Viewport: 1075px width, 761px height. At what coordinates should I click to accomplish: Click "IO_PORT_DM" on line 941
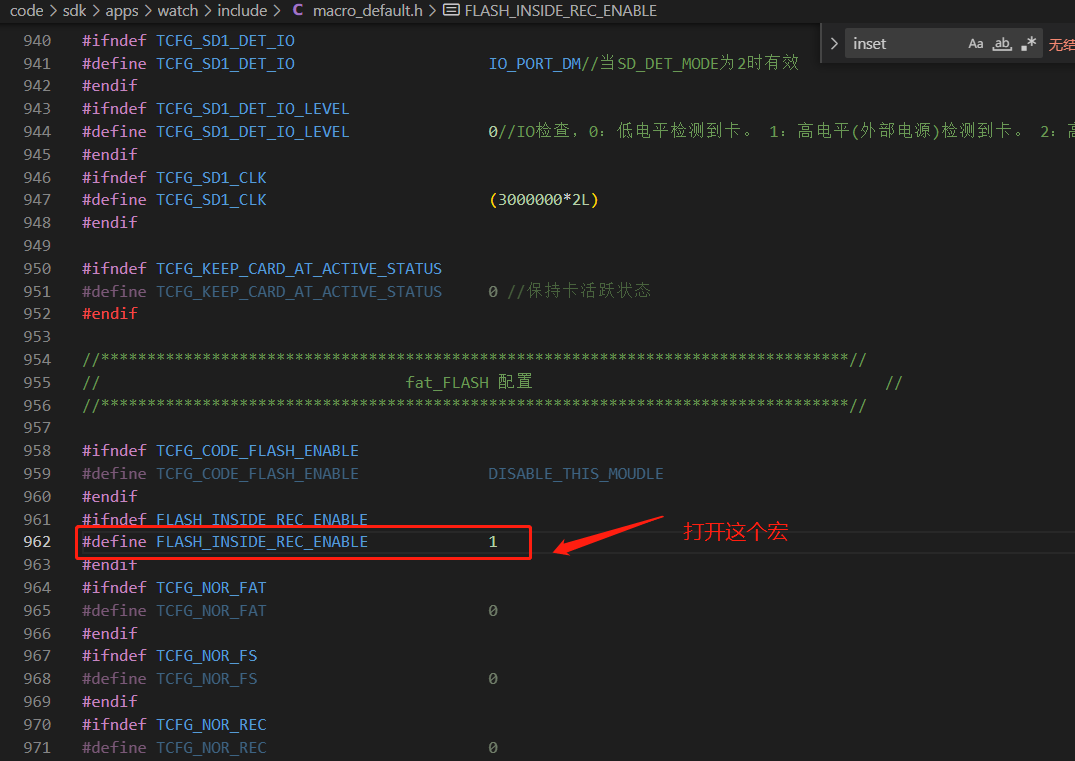click(x=535, y=64)
